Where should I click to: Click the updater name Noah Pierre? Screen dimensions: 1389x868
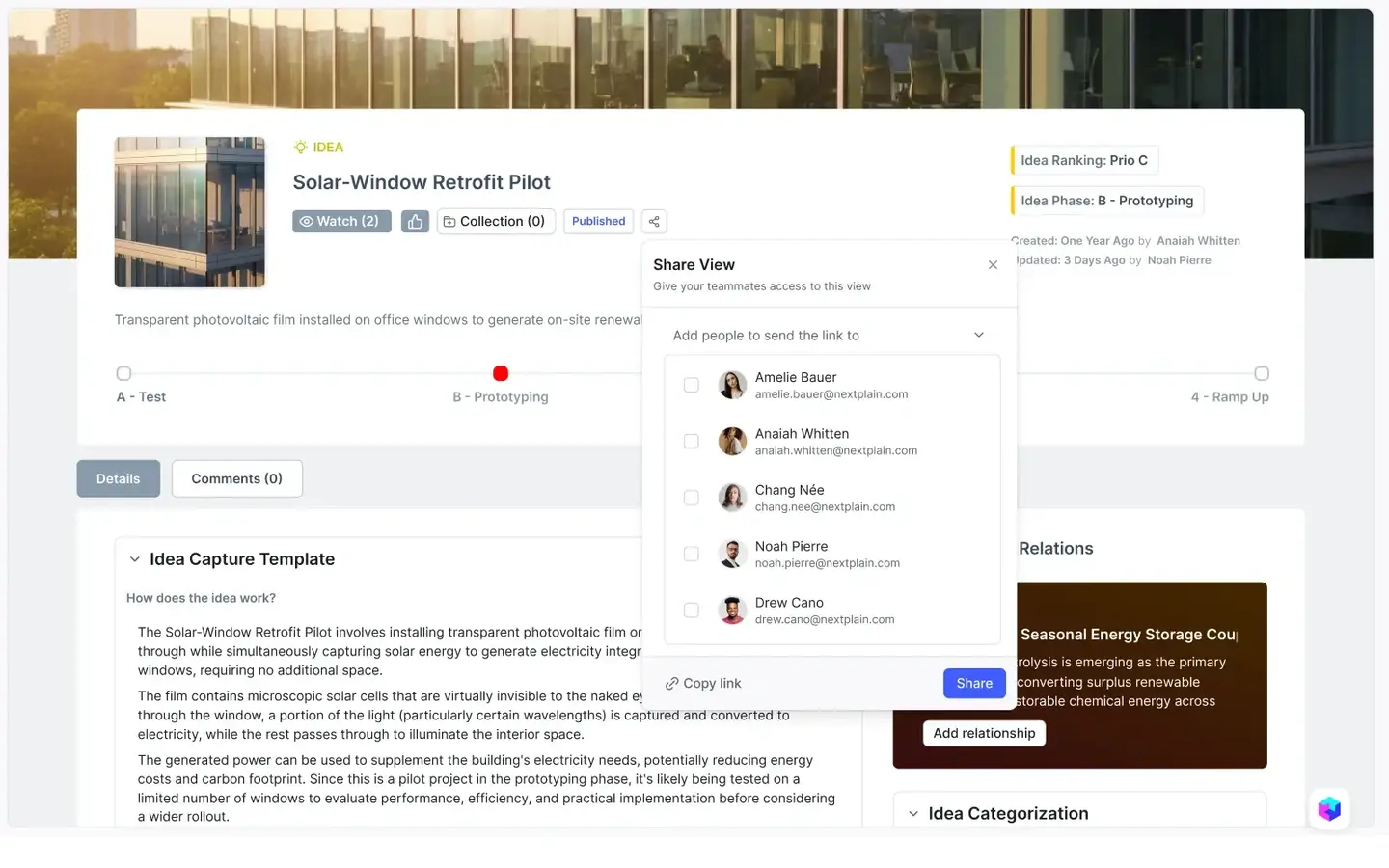(x=1179, y=260)
